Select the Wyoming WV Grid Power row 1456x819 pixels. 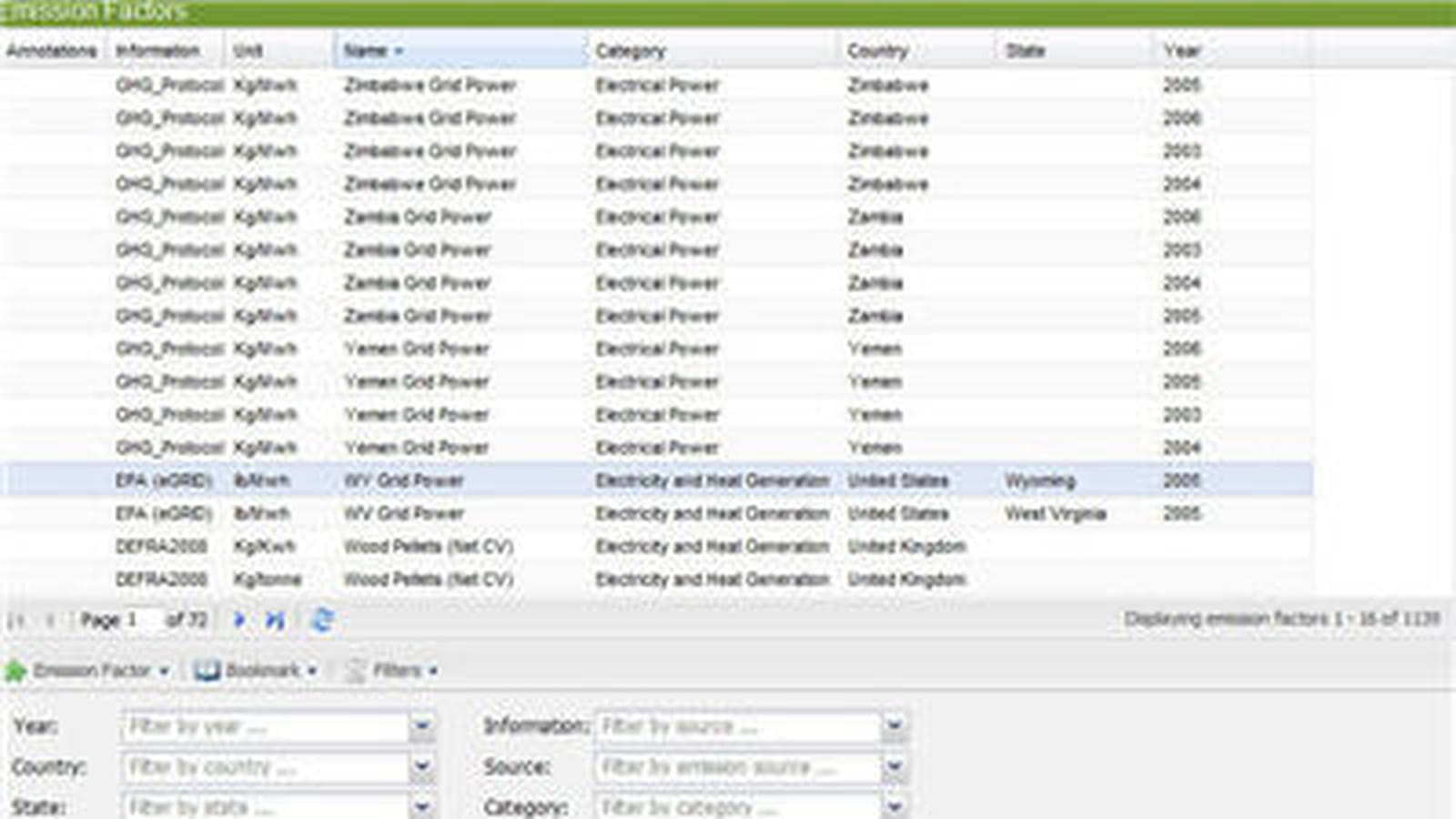click(655, 480)
